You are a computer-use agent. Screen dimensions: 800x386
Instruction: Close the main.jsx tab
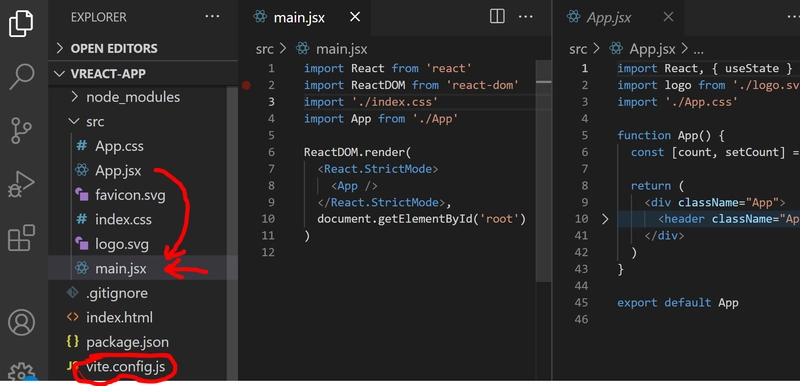[x=355, y=17]
